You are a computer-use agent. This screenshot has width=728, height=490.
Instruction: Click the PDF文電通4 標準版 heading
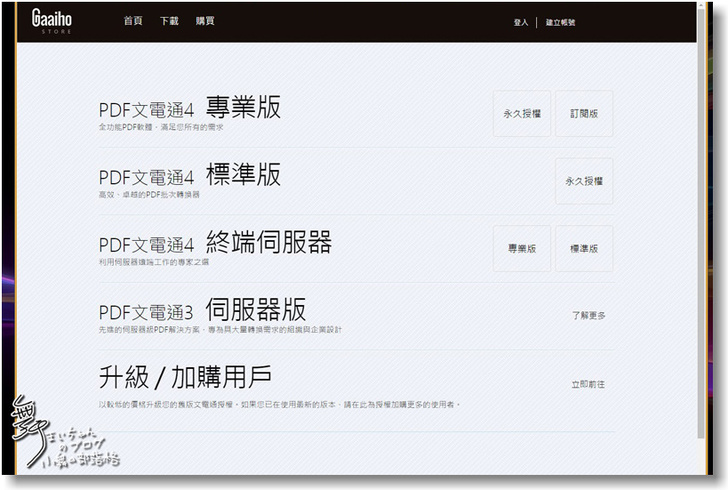(x=190, y=175)
